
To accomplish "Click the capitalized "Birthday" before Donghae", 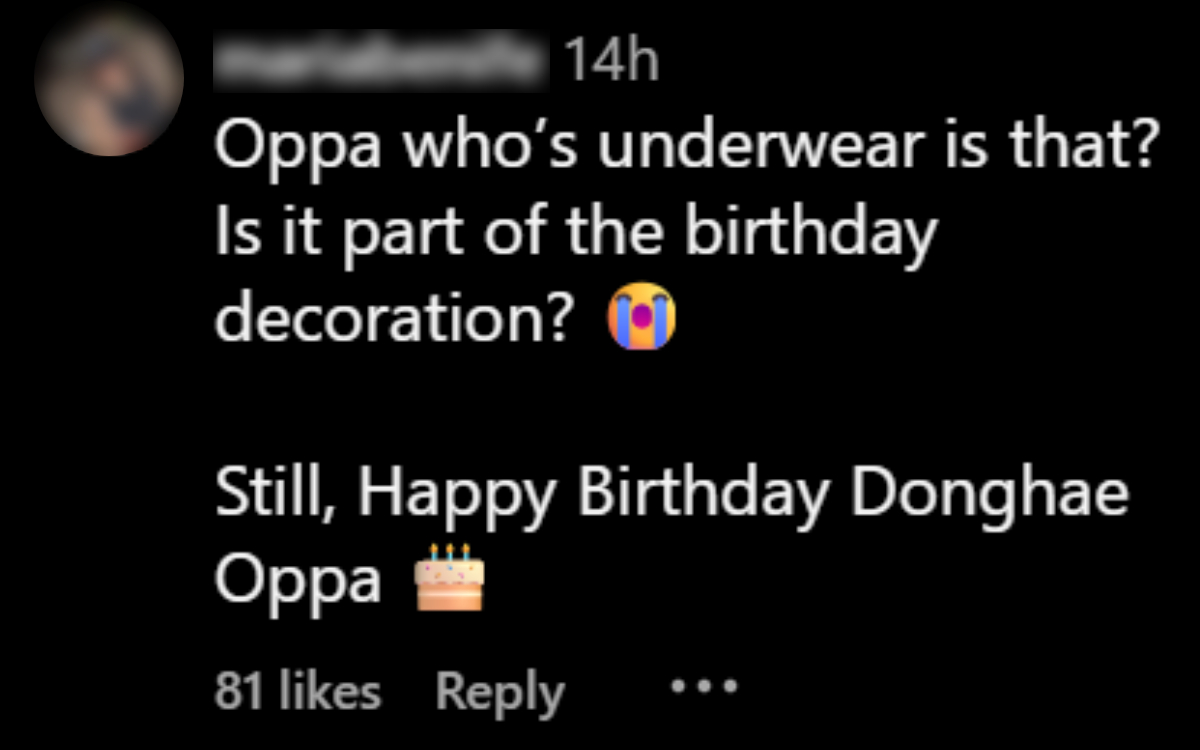I will click(703, 497).
